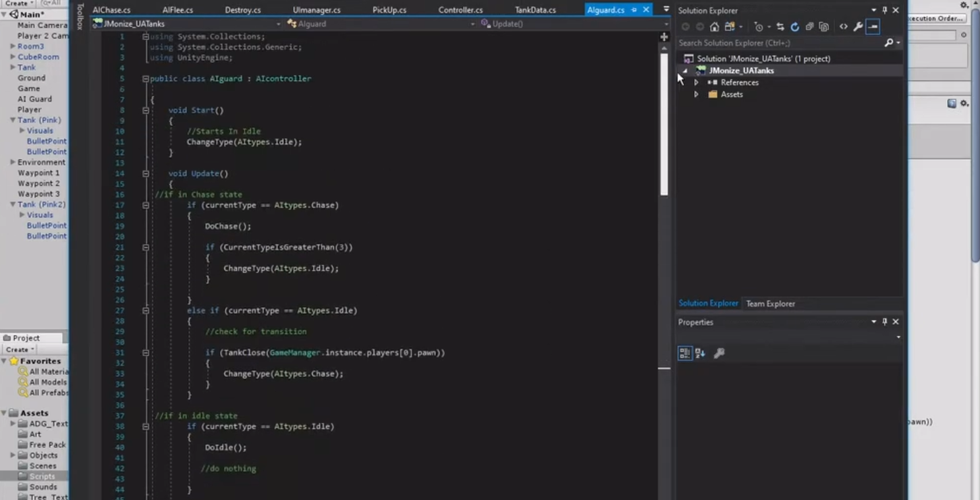Click the Collapse All icon in Solution Explorer
Screen dimensions: 980x500
[x=809, y=27]
